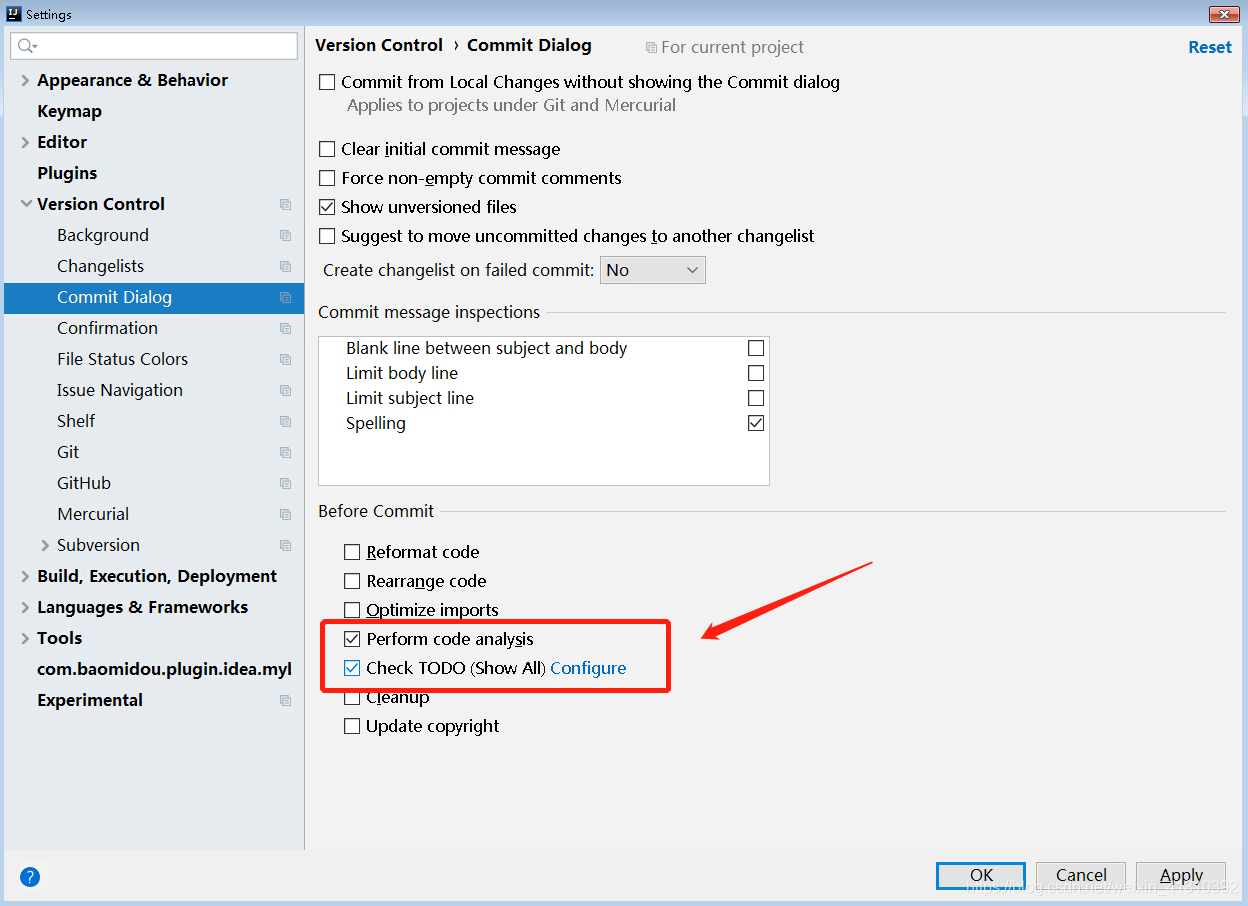Expand Build, Execution, Deployment section
1248x906 pixels.
pos(24,576)
